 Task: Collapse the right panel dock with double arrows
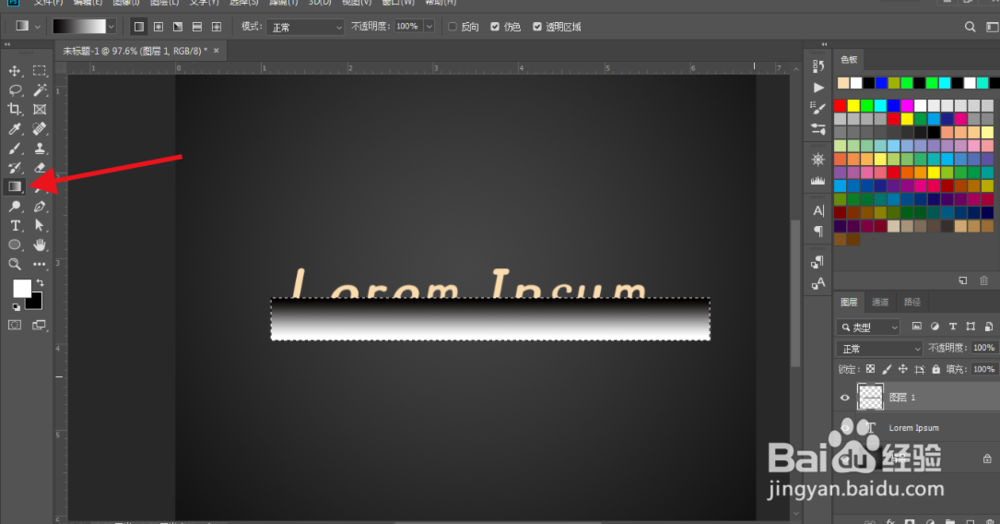pos(824,44)
